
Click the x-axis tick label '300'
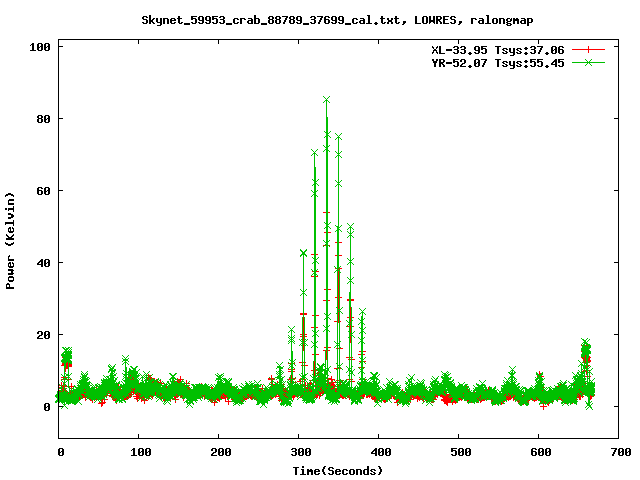[x=300, y=452]
